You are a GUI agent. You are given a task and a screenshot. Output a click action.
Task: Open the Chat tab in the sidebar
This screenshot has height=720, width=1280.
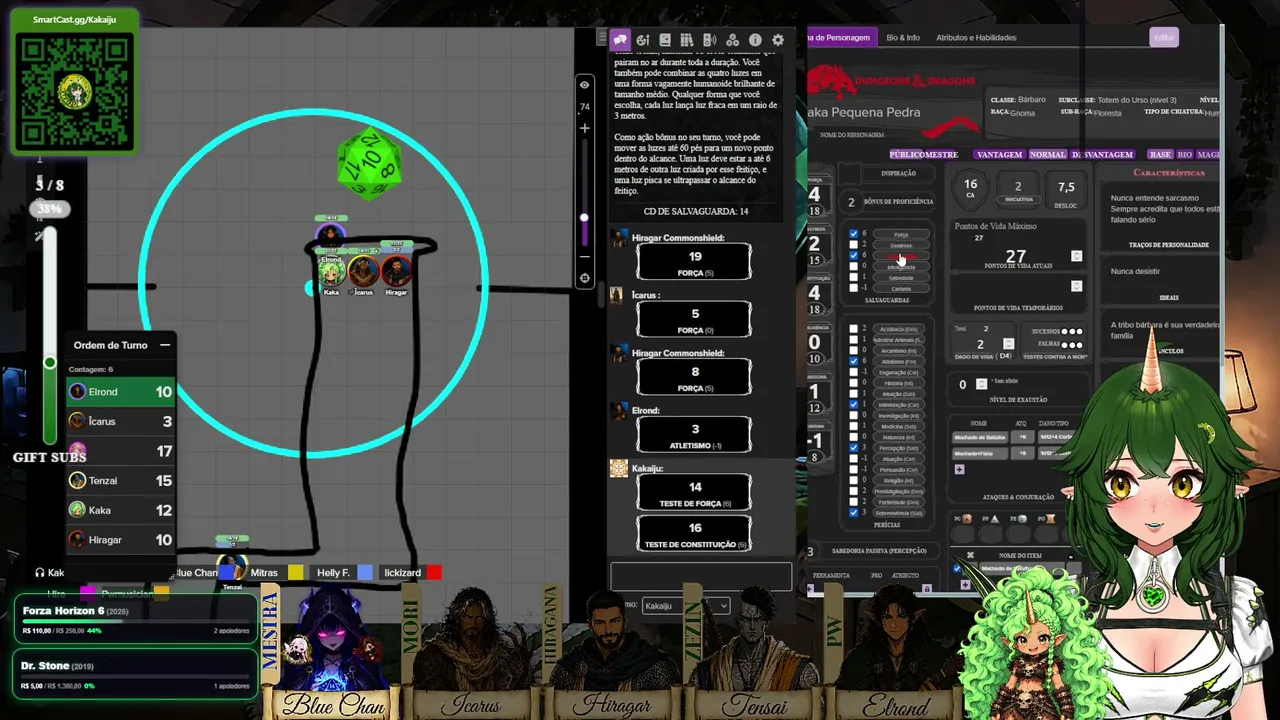[620, 40]
